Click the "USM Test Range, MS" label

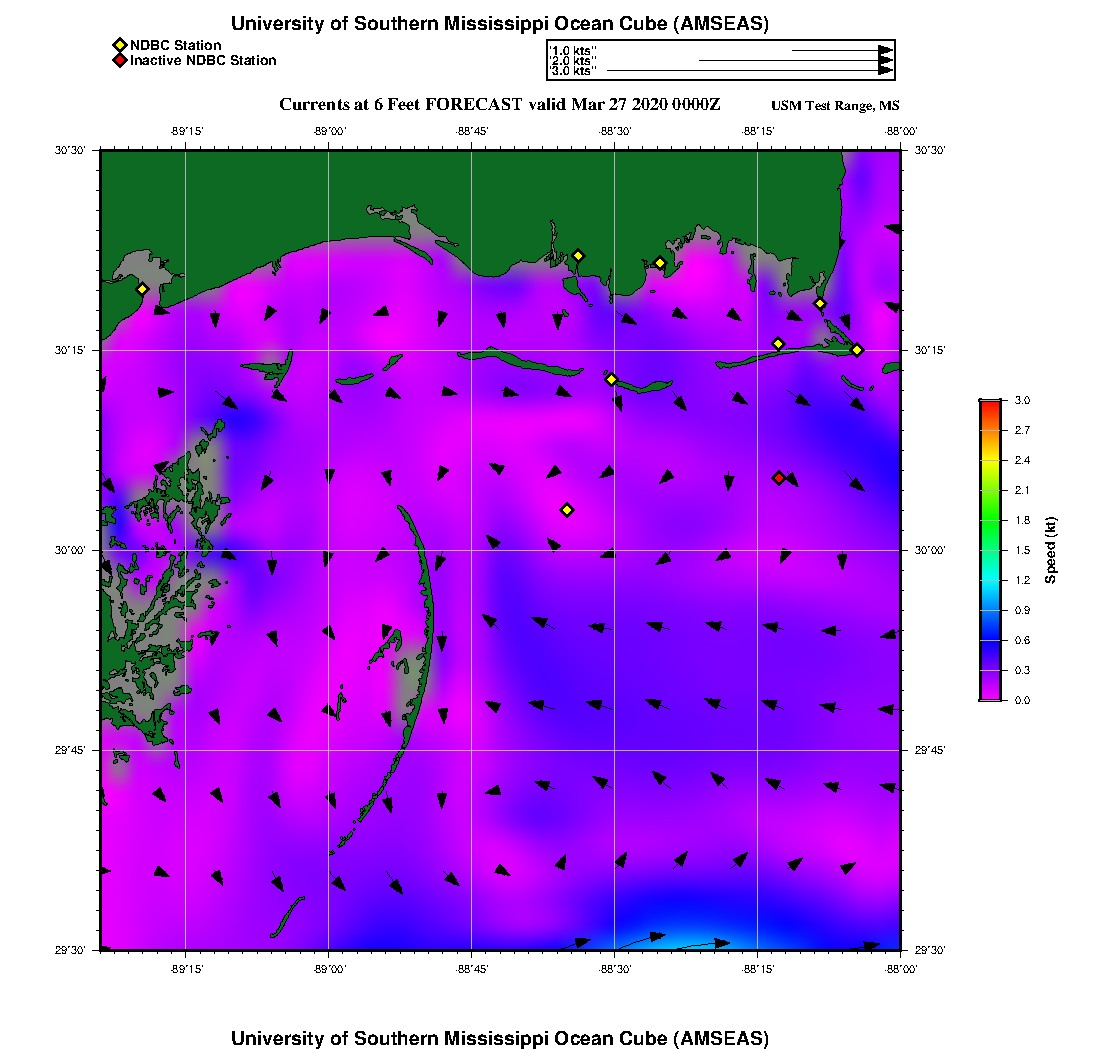(835, 106)
